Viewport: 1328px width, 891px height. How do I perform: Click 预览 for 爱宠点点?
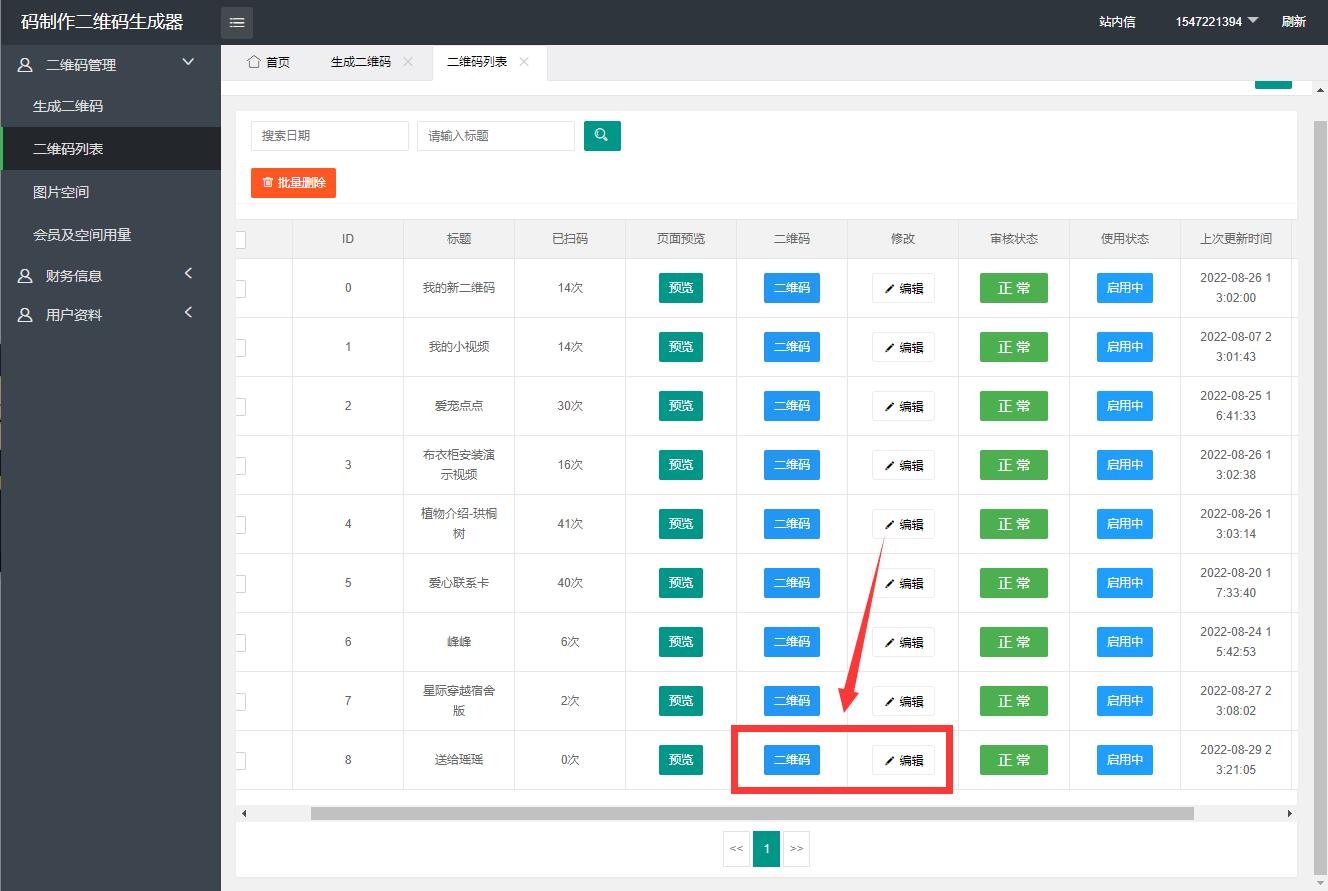(681, 406)
